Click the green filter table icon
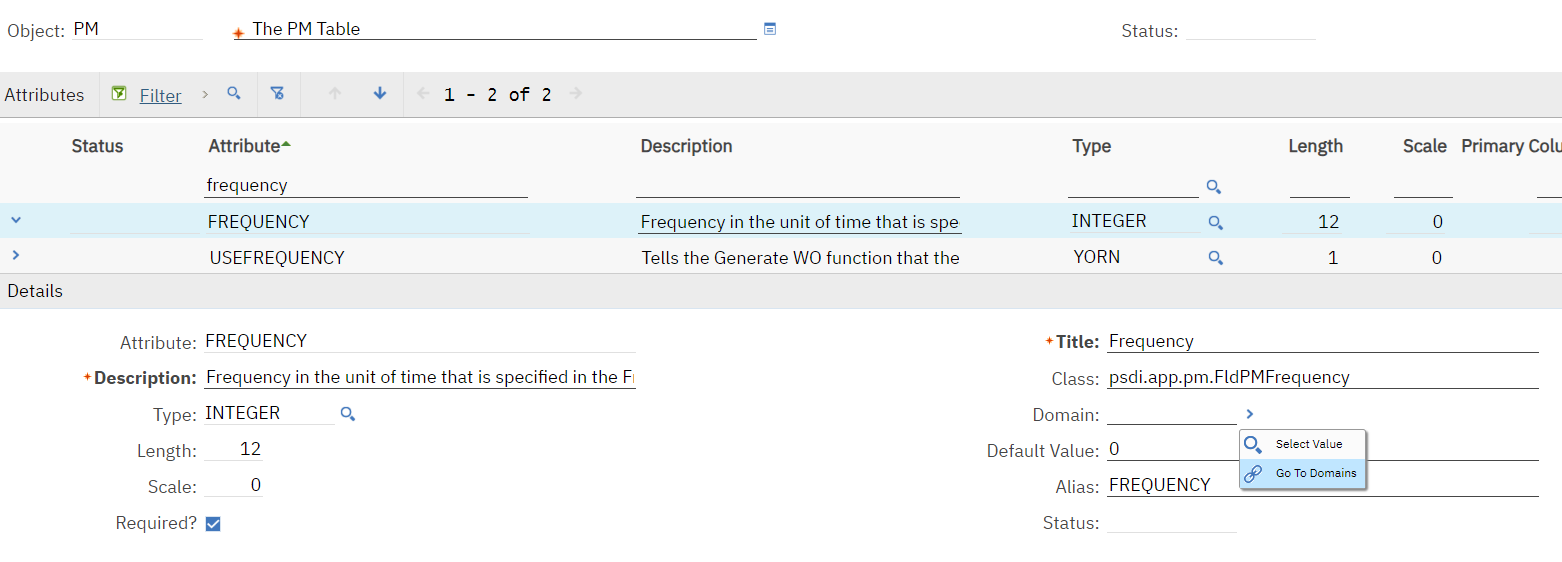The image size is (1562, 562). 119,94
